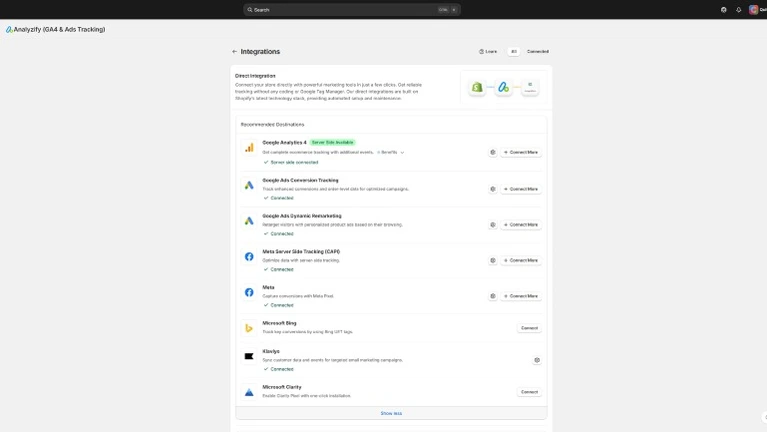The image size is (767, 432).
Task: Expand the Benefits dropdown for Google Analytics 4
Action: [391, 152]
